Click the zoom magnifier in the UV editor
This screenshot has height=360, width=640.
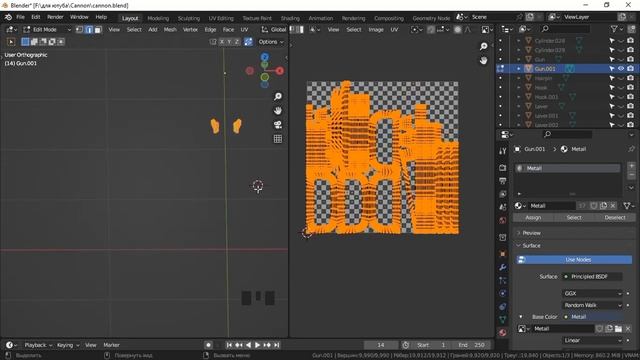484,46
